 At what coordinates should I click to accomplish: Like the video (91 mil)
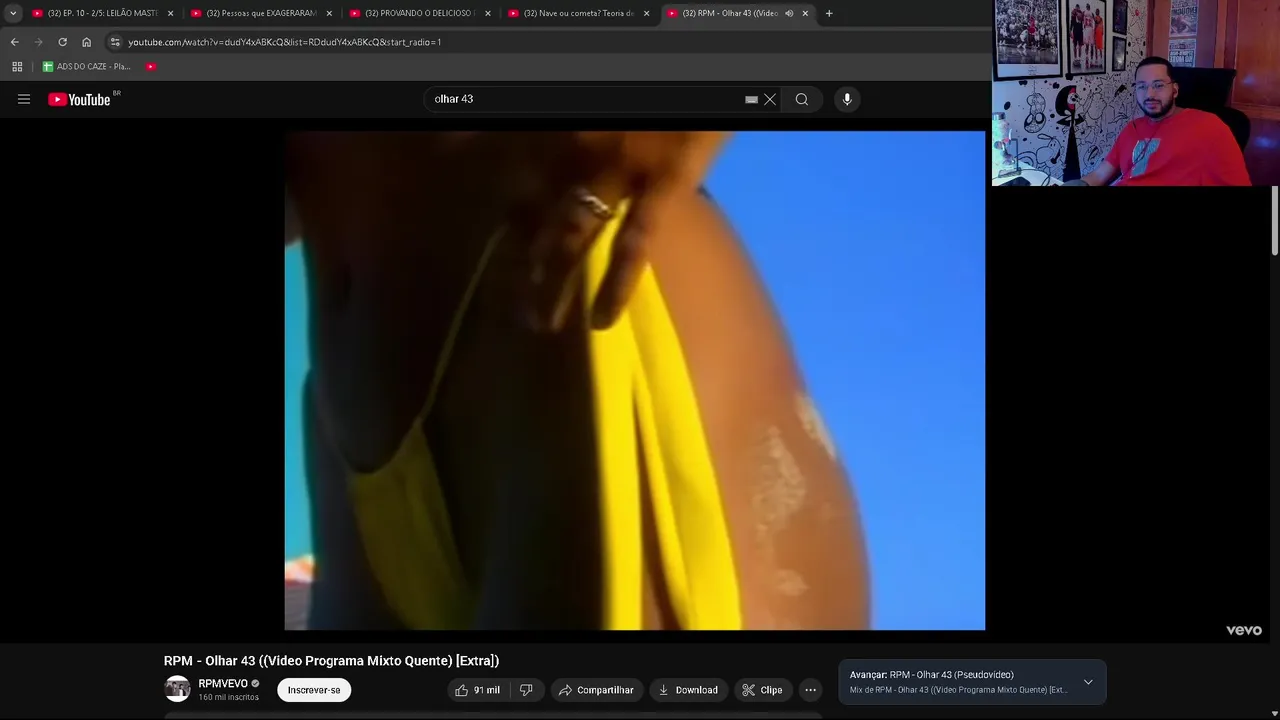(x=478, y=690)
